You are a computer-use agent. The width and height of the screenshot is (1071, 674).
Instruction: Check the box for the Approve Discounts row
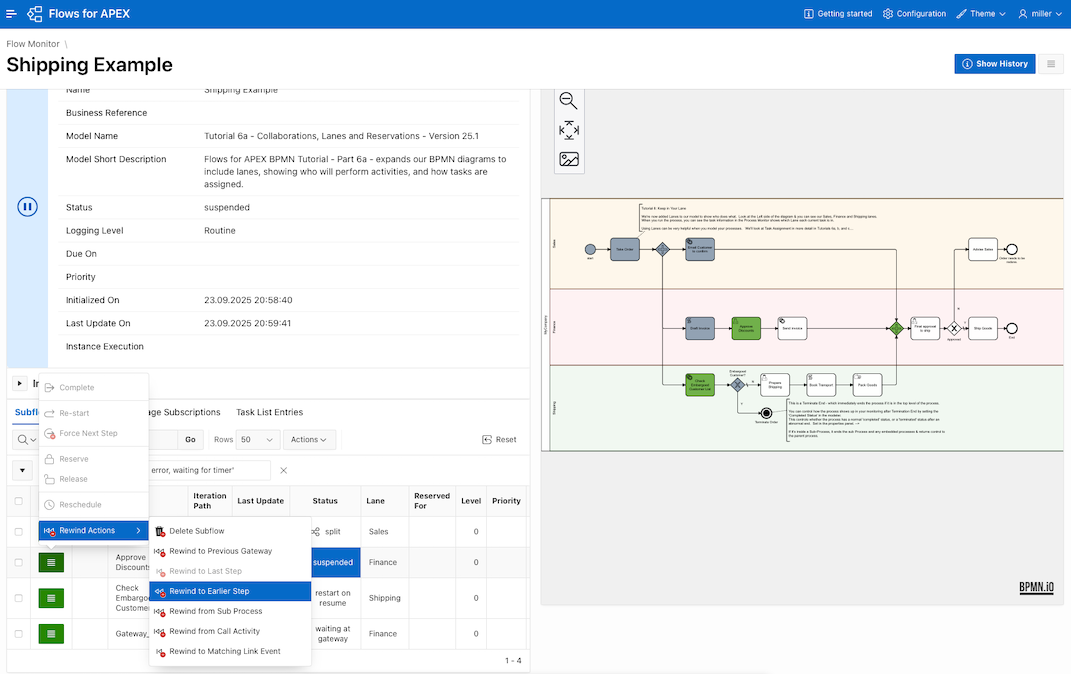pyautogui.click(x=18, y=562)
